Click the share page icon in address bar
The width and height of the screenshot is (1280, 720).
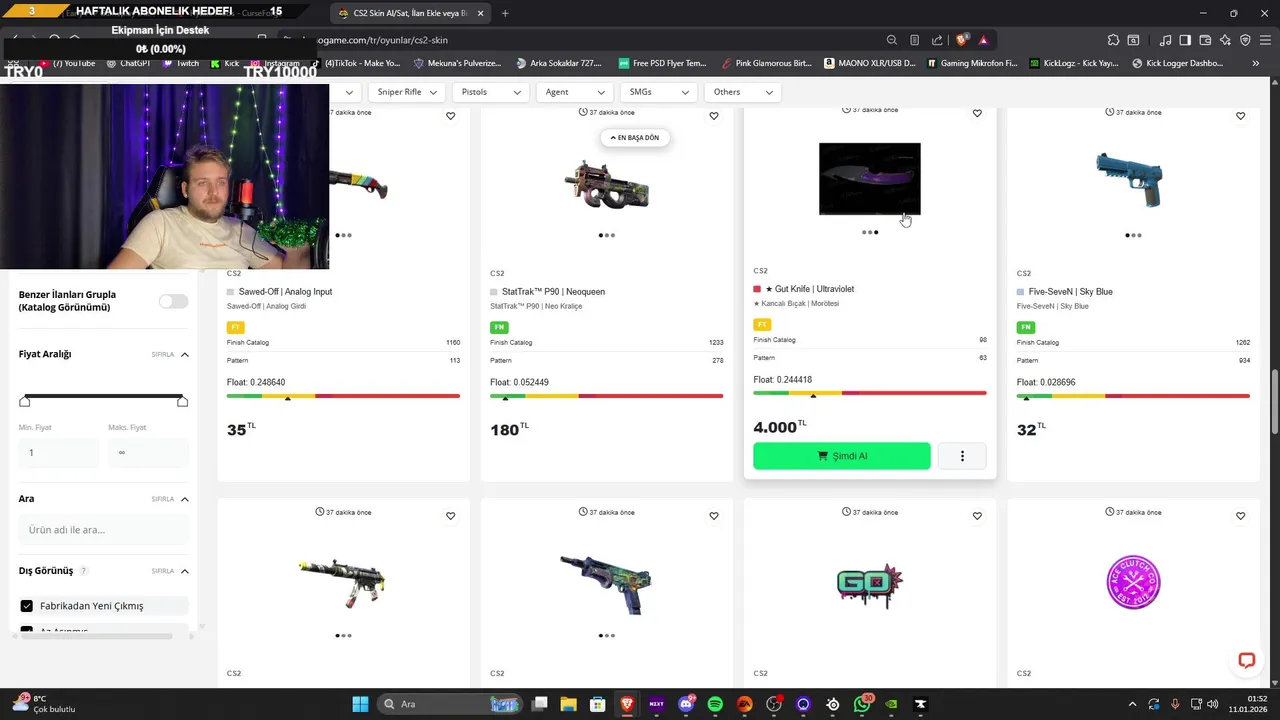tap(937, 40)
